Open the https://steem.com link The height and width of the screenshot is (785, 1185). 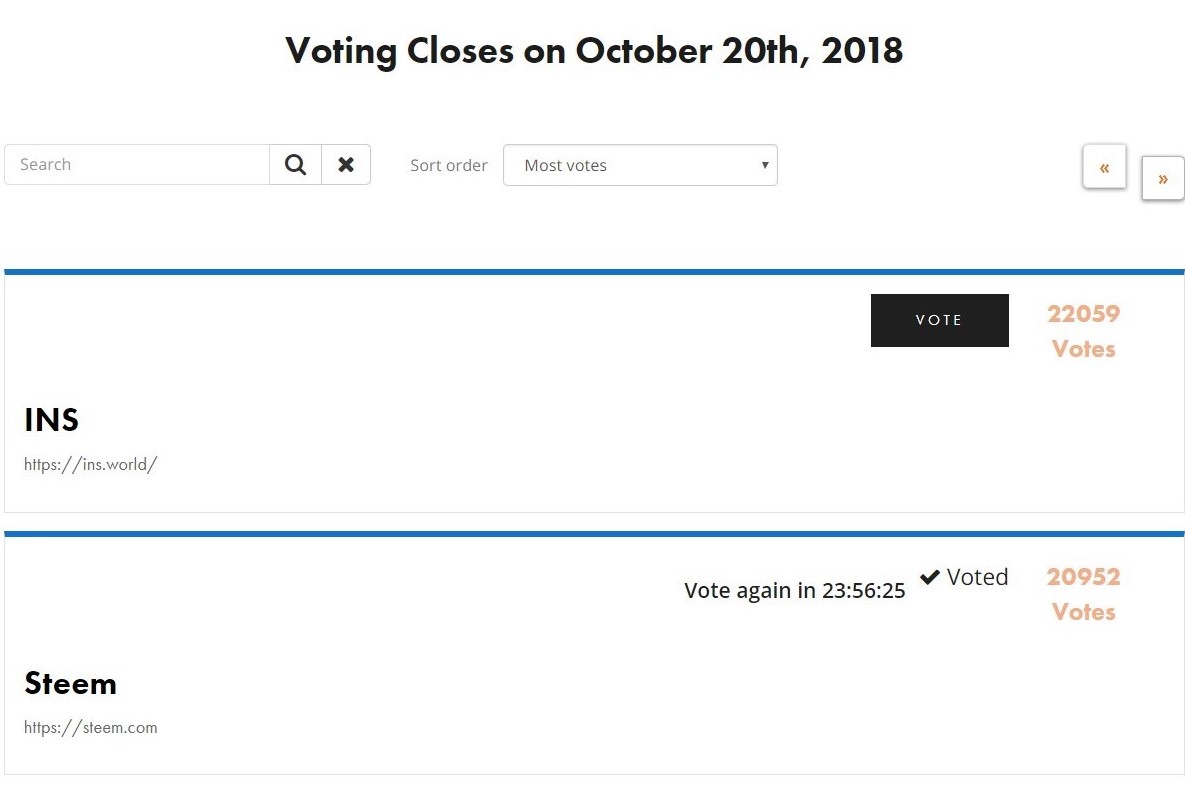coord(91,728)
